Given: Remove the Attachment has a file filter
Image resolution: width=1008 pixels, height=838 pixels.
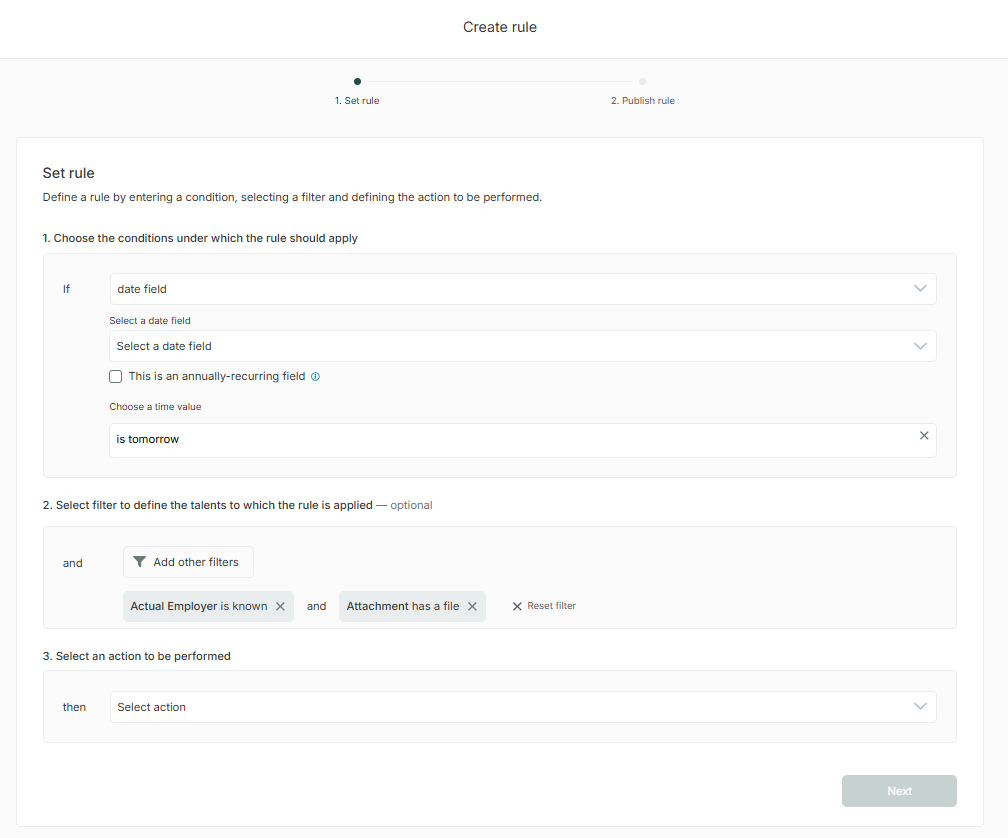Looking at the screenshot, I should coord(472,606).
